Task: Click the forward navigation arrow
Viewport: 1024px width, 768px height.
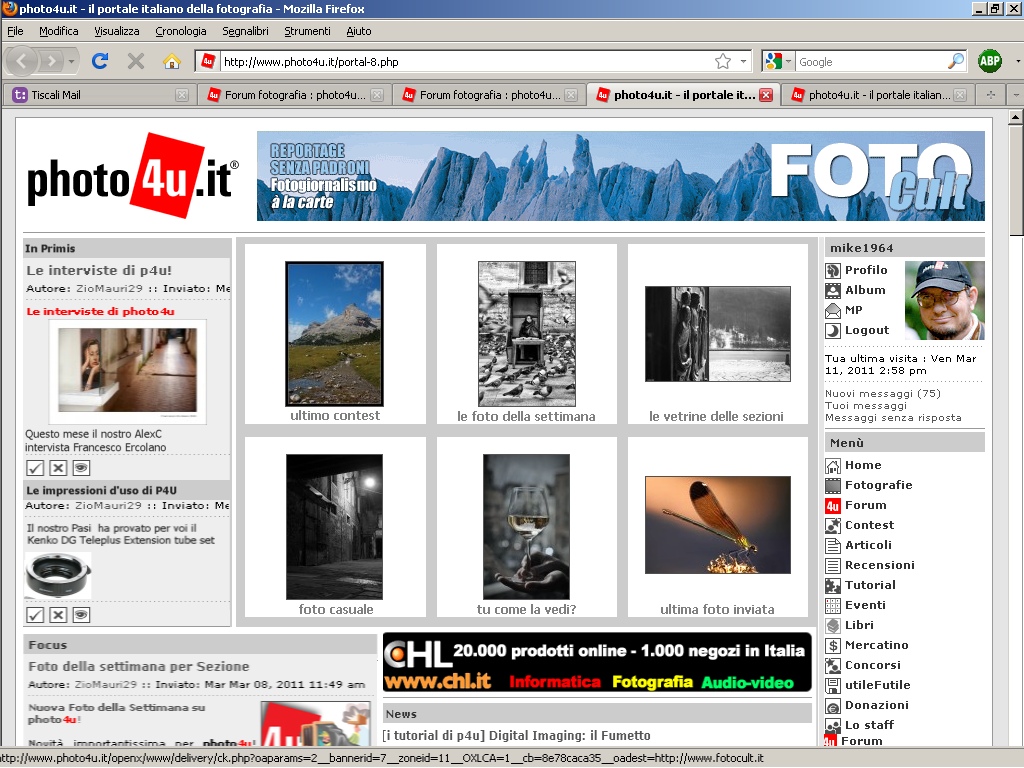Action: point(51,61)
